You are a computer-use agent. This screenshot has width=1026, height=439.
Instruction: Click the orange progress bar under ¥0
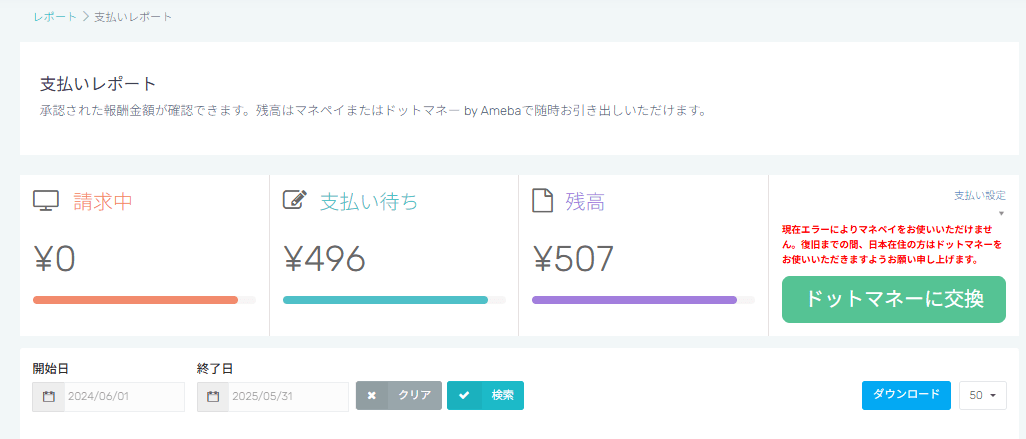pyautogui.click(x=136, y=299)
